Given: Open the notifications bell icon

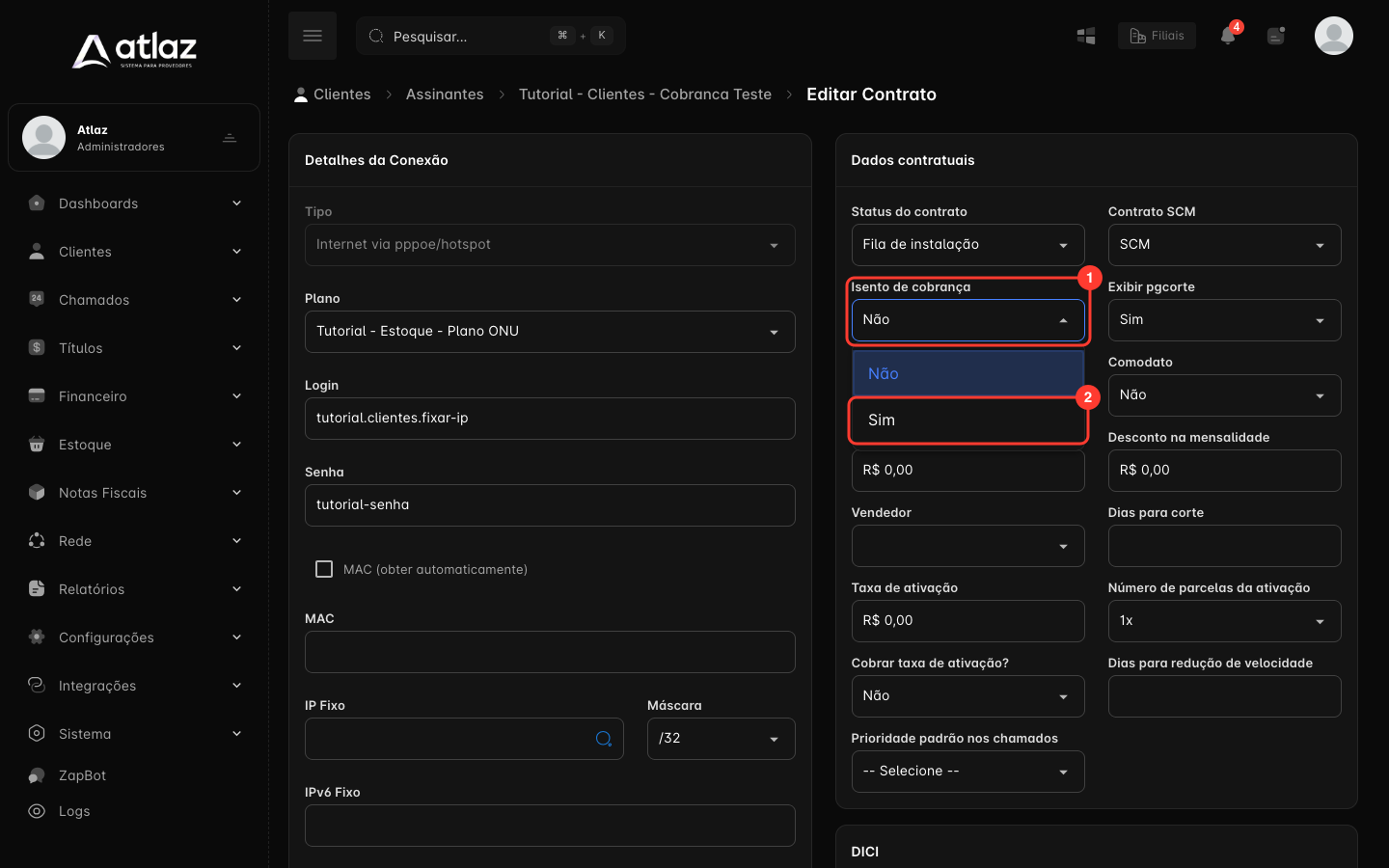Looking at the screenshot, I should [1228, 36].
